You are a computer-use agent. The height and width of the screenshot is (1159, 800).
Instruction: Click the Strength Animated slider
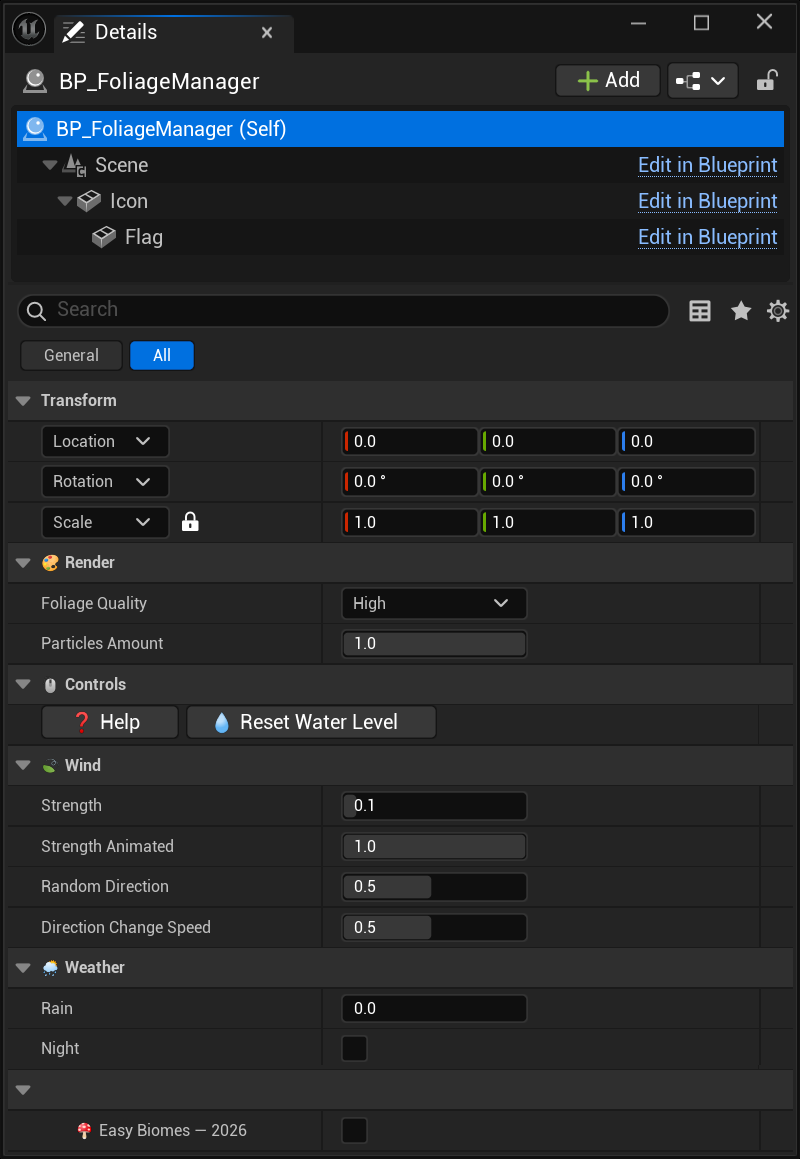[x=434, y=846]
